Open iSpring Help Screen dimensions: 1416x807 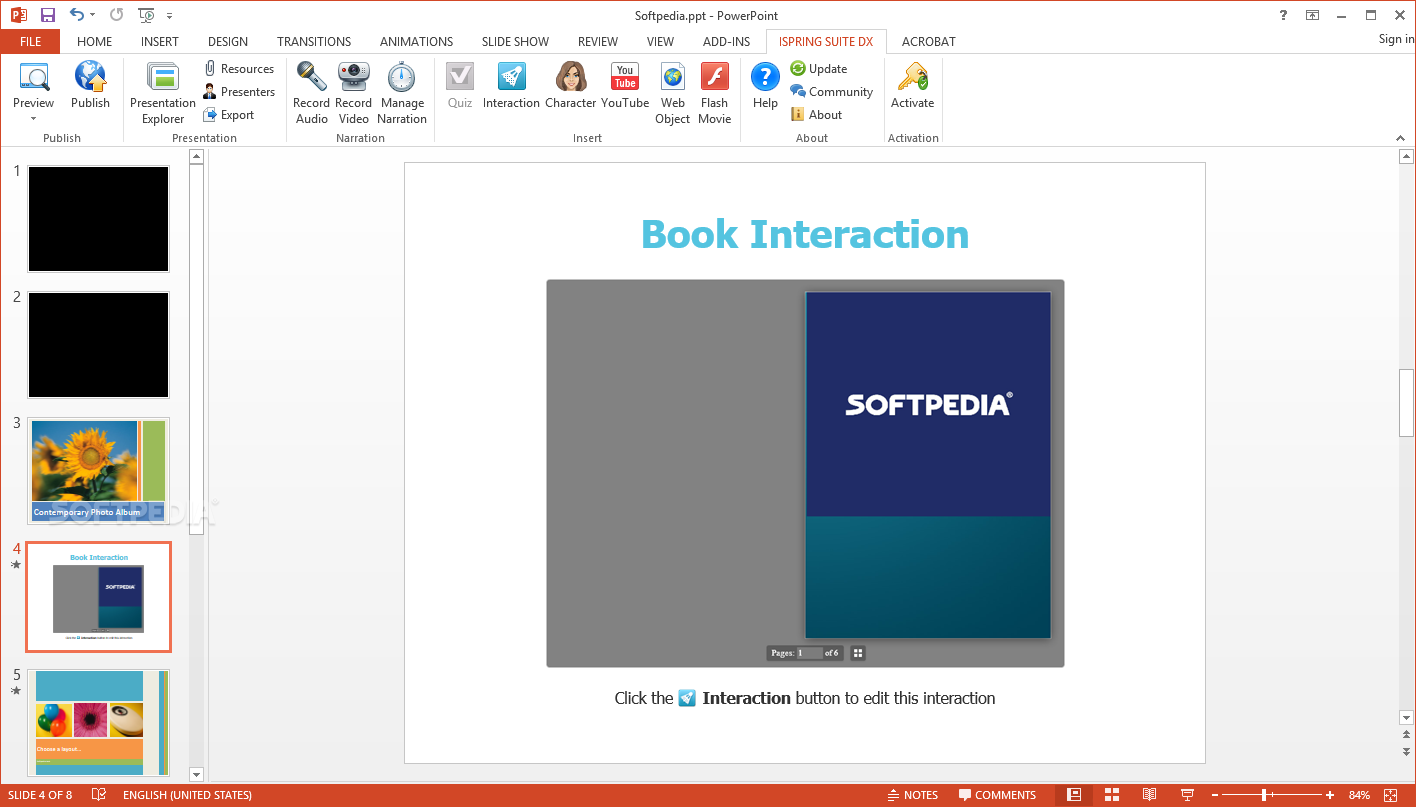pos(765,85)
